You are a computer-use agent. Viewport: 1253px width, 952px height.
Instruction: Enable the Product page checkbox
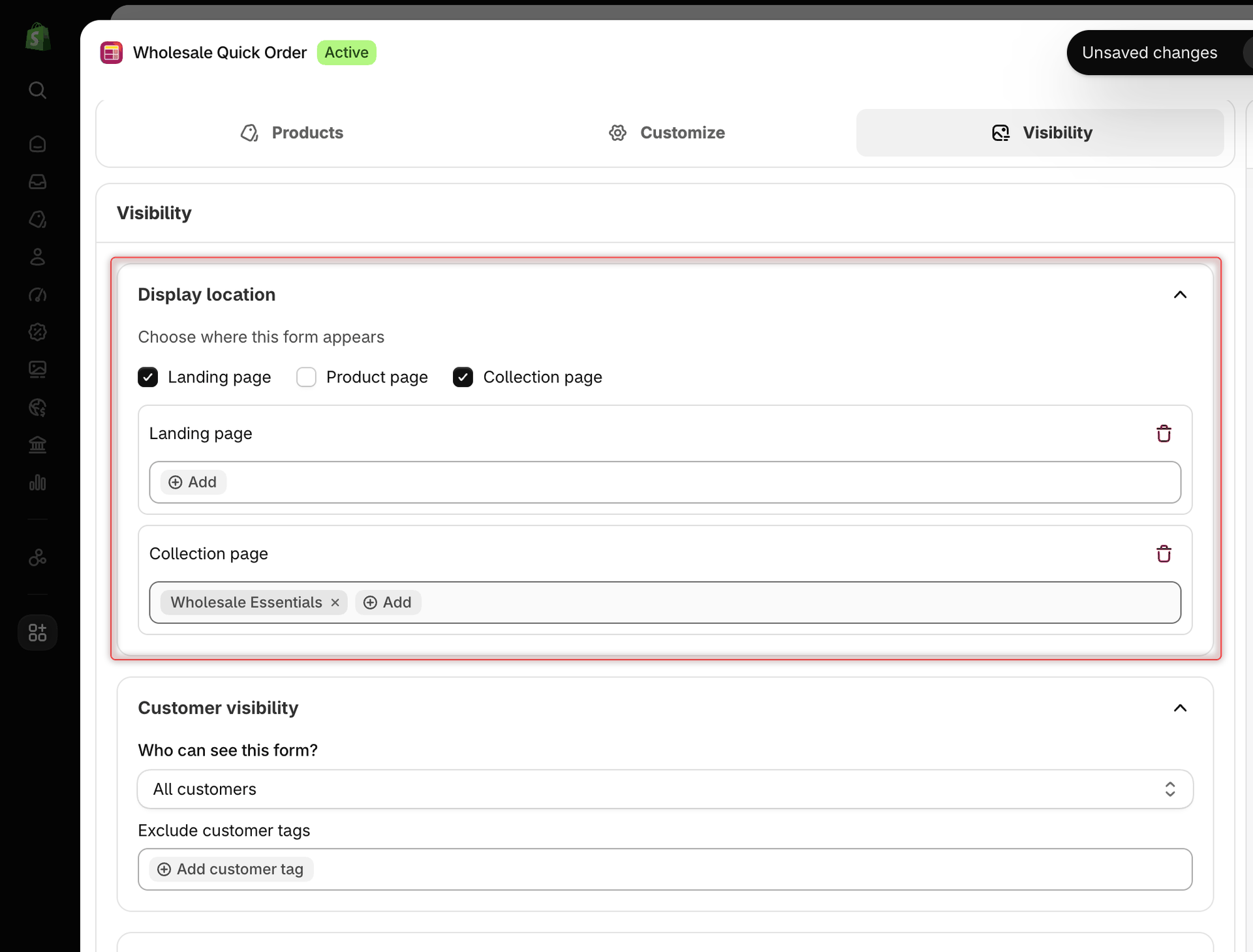click(x=306, y=377)
